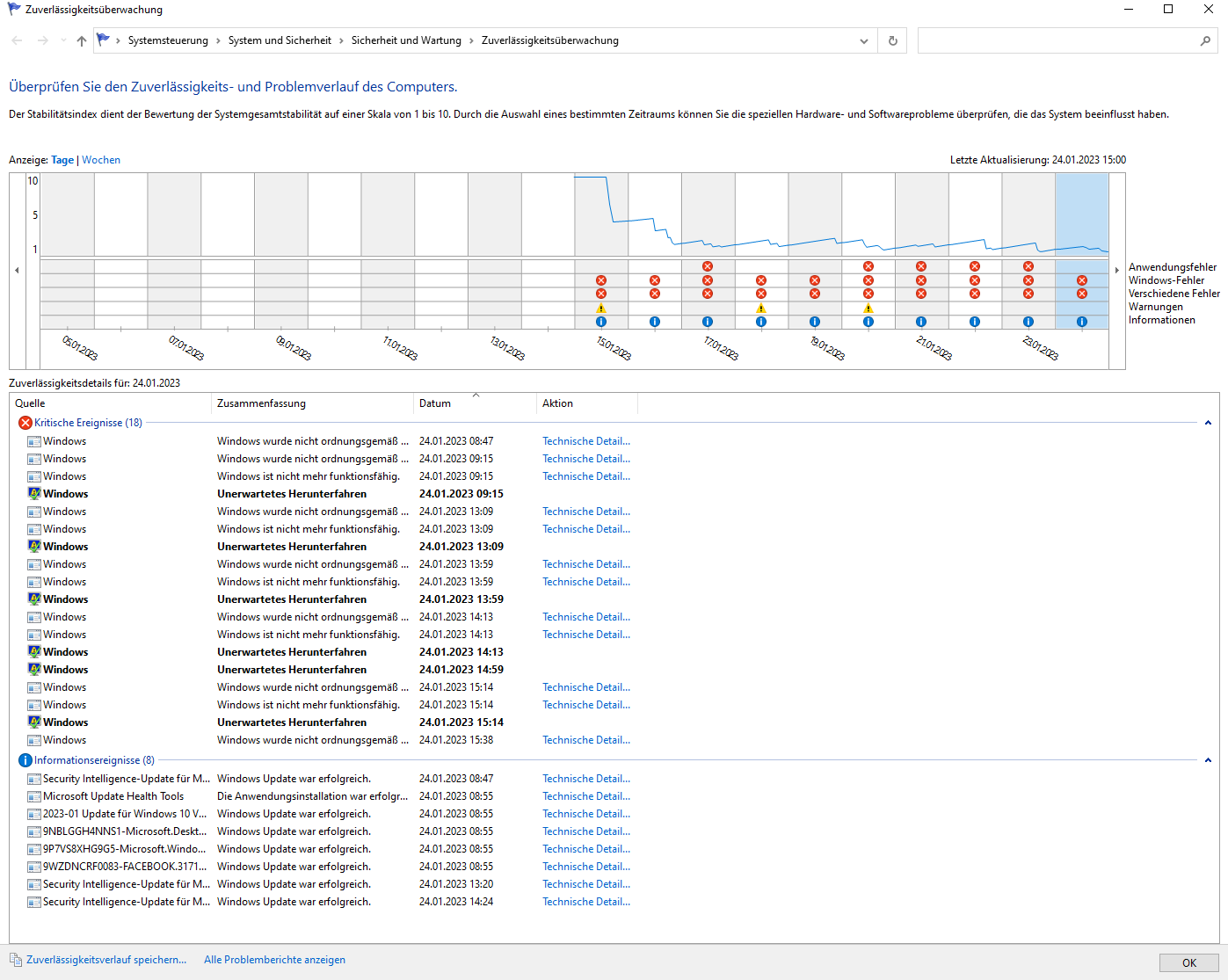Click information icon in 21.01.2023 column
The image size is (1228, 980).
[x=921, y=322]
